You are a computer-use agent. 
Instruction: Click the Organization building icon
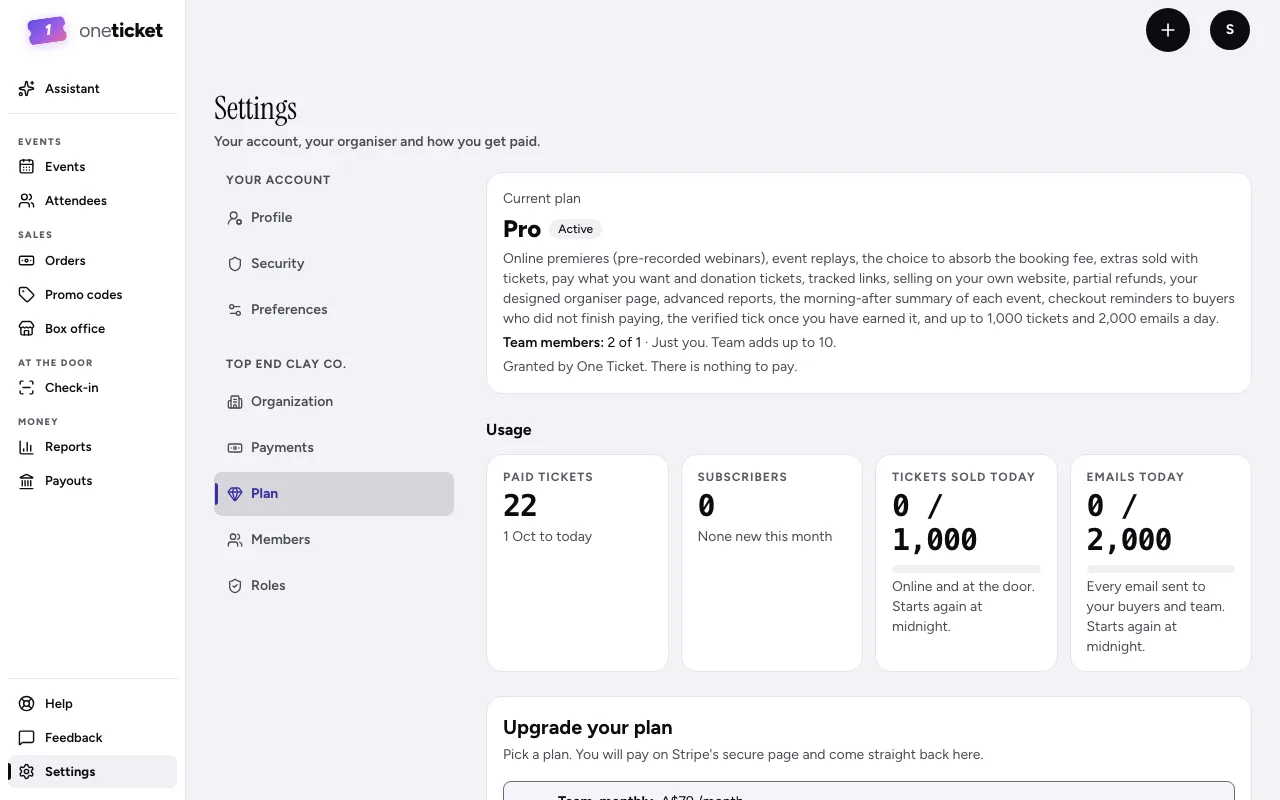[x=235, y=402]
